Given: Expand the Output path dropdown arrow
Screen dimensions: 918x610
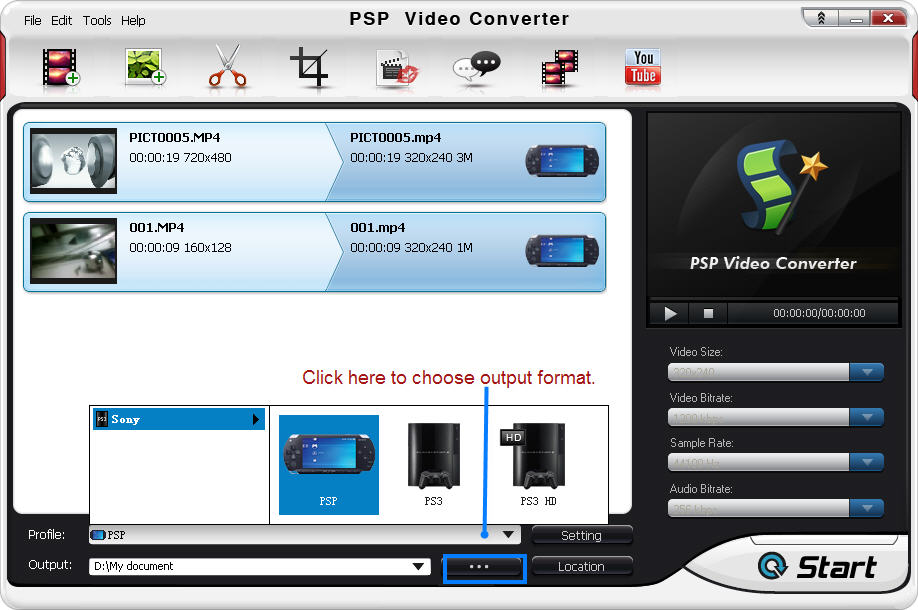Looking at the screenshot, I should pos(418,566).
